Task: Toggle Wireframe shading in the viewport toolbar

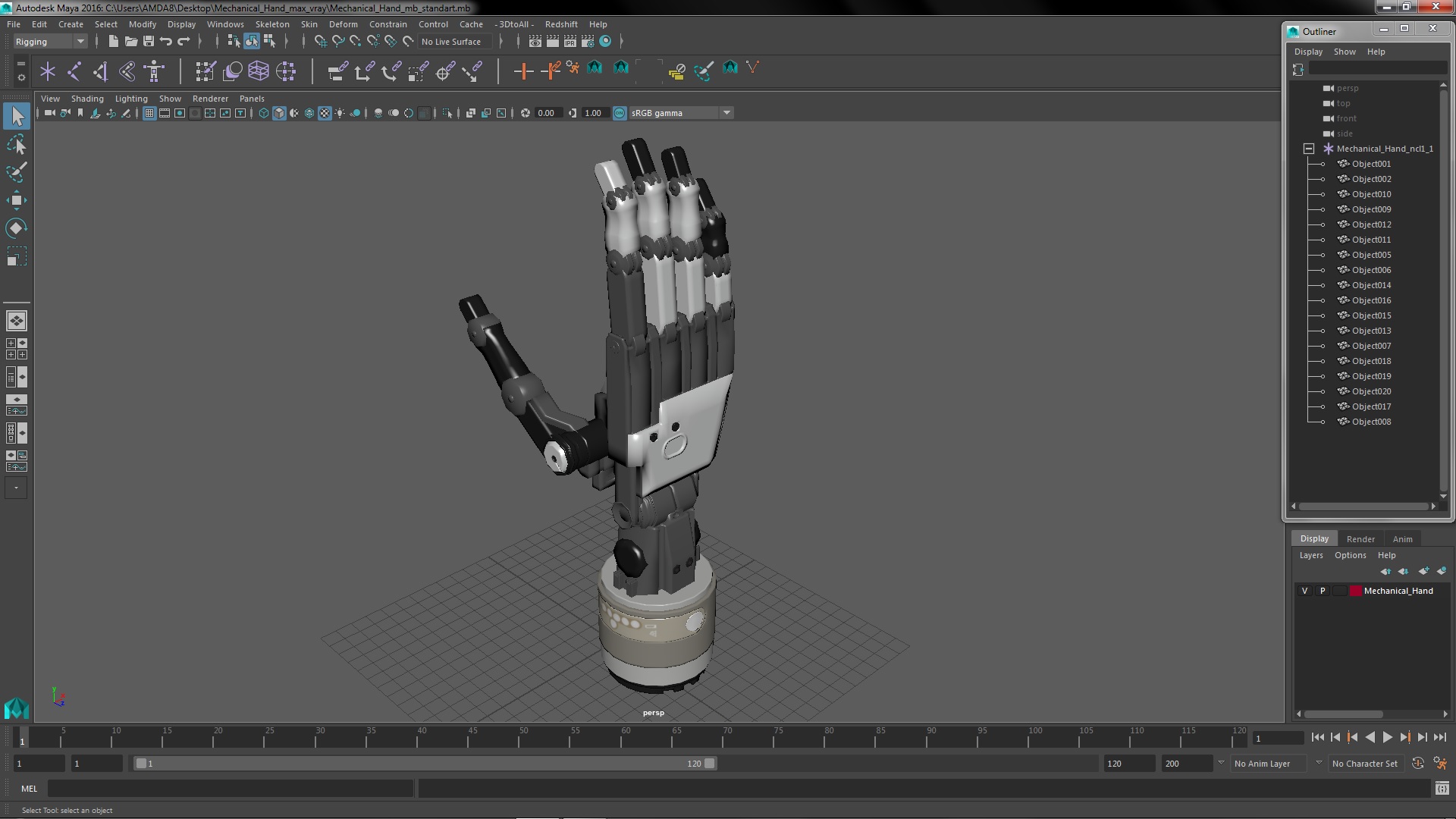Action: 264,113
